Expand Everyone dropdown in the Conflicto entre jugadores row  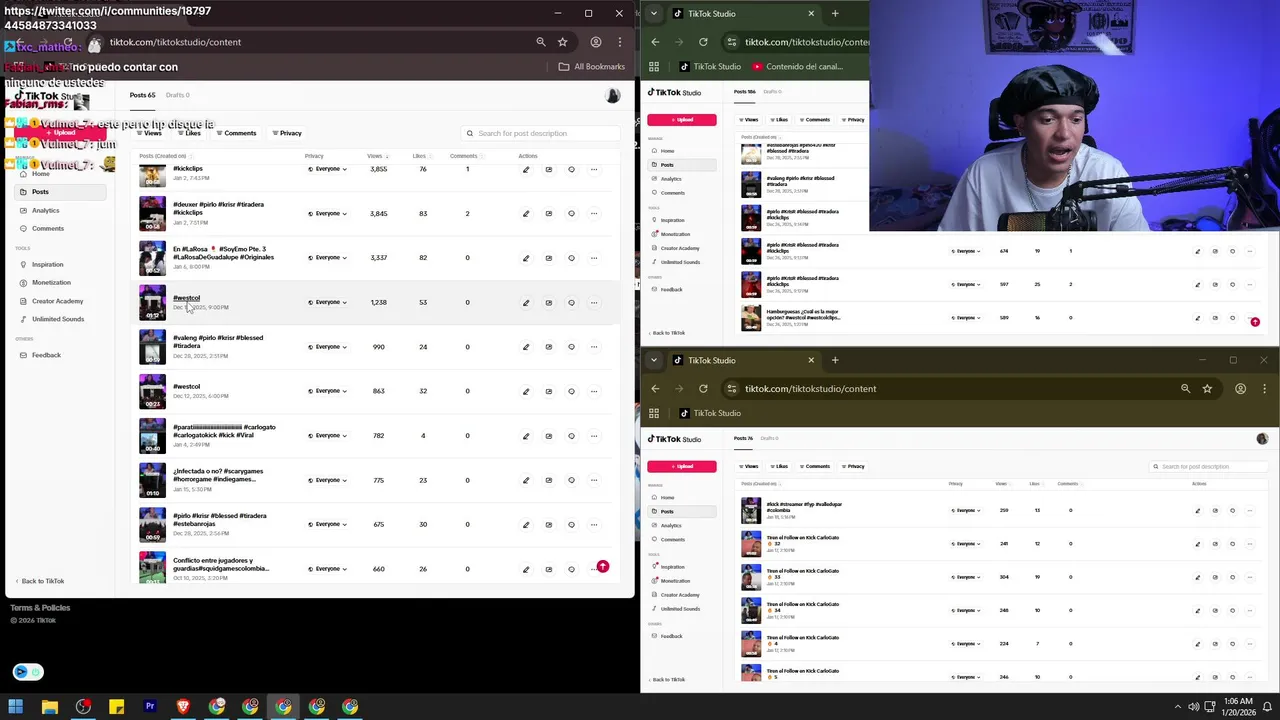click(x=327, y=569)
